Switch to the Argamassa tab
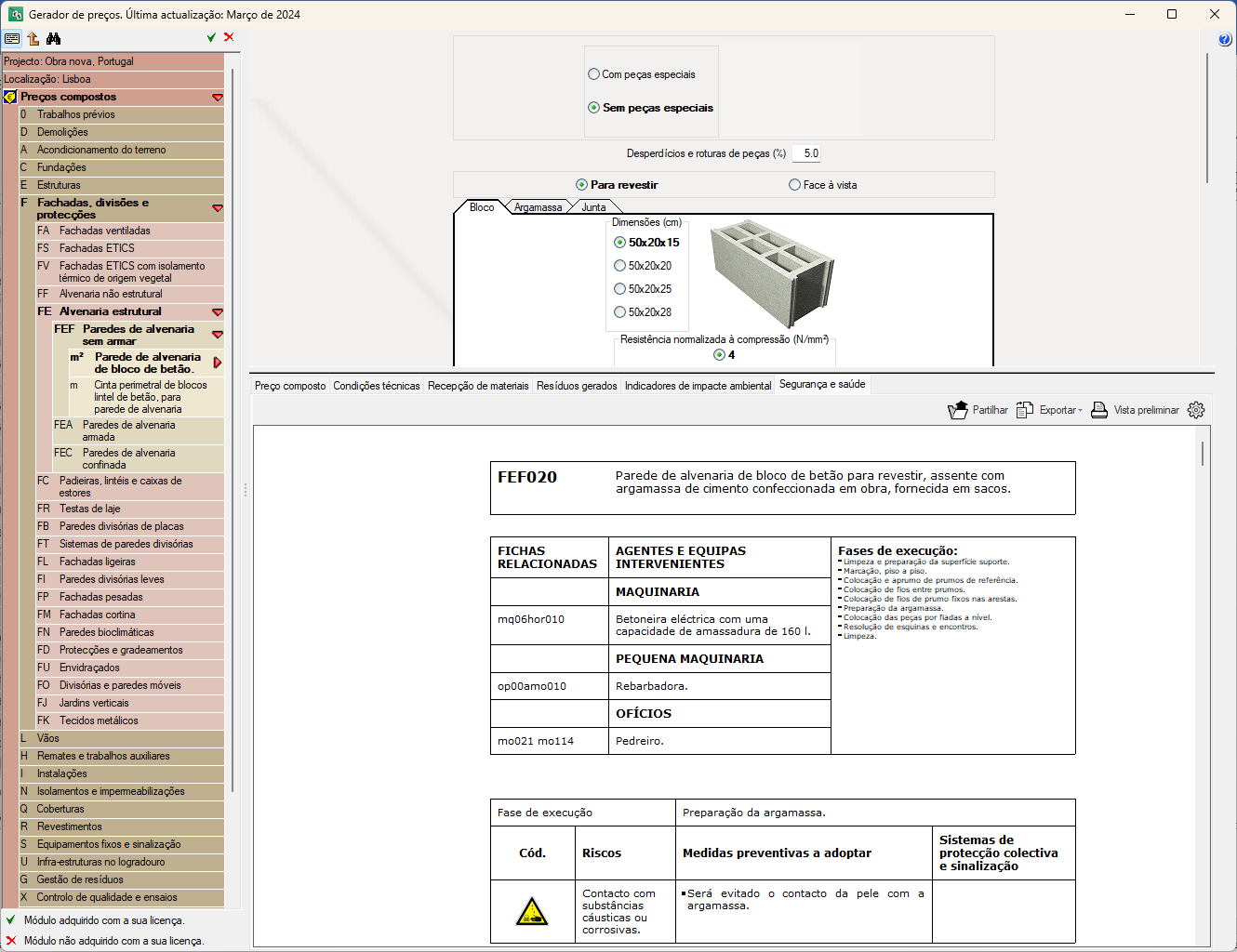1237x952 pixels. coord(538,207)
